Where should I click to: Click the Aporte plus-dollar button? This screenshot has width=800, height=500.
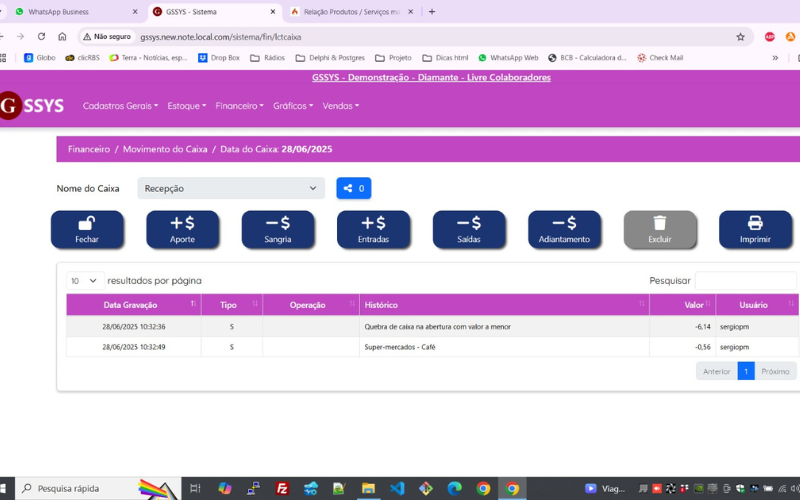click(x=182, y=229)
